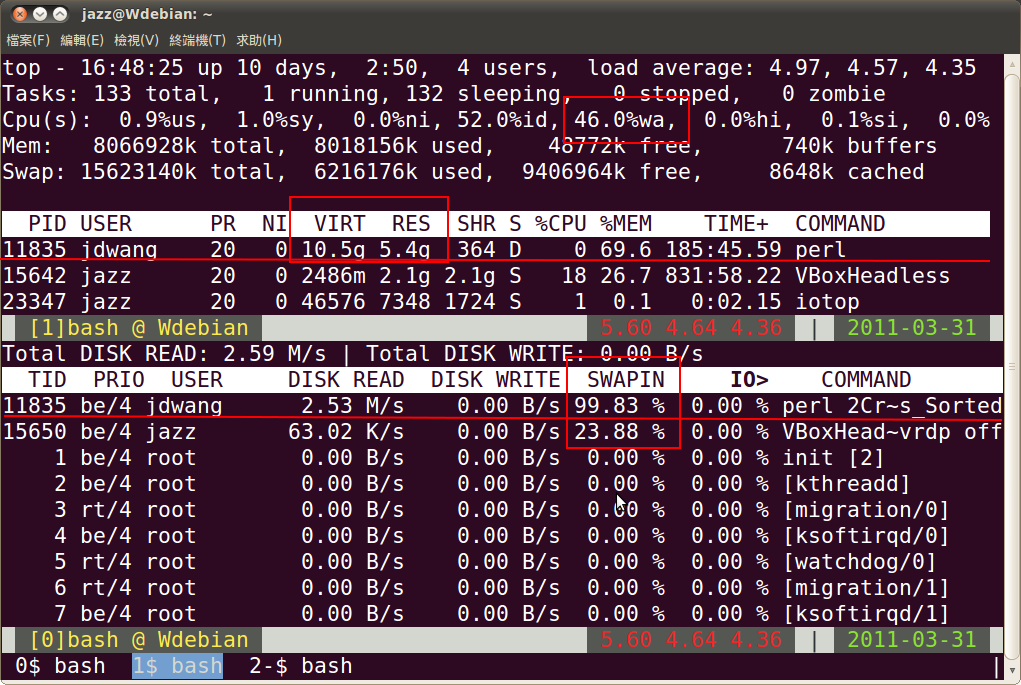Open the 編輯(E) menu

(x=81, y=40)
